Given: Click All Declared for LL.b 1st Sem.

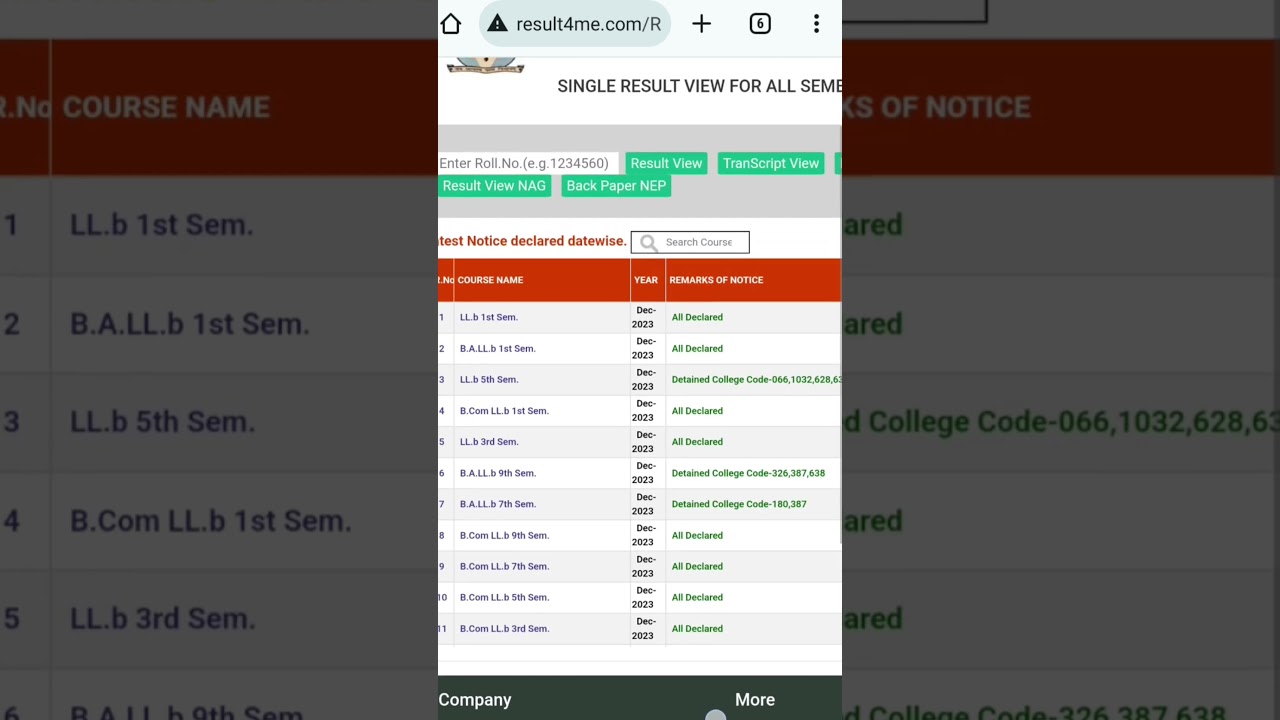Looking at the screenshot, I should pos(697,317).
